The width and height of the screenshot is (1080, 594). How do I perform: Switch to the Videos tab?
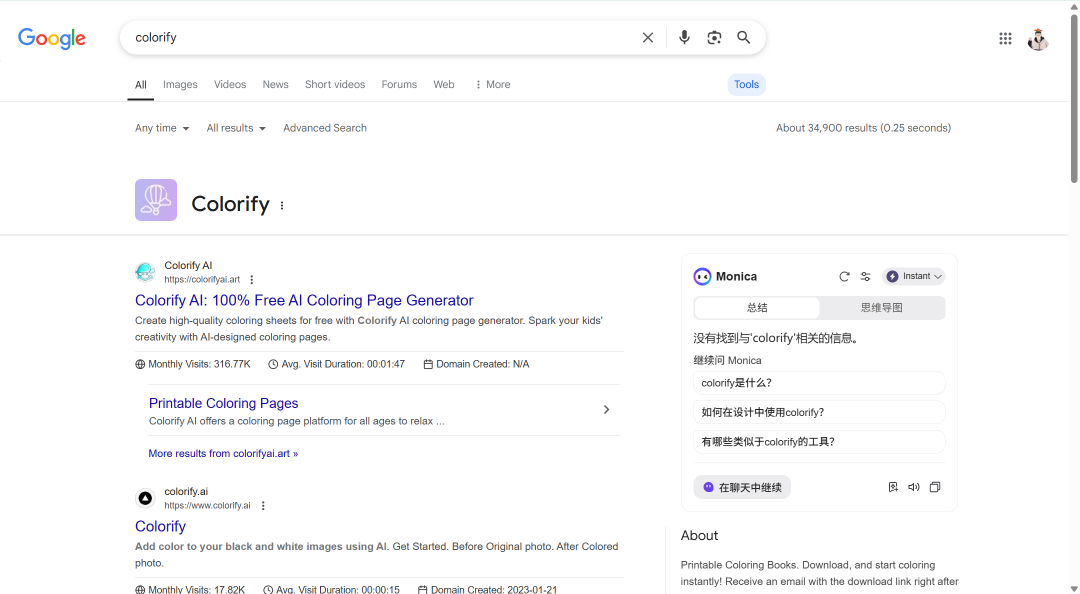[230, 84]
